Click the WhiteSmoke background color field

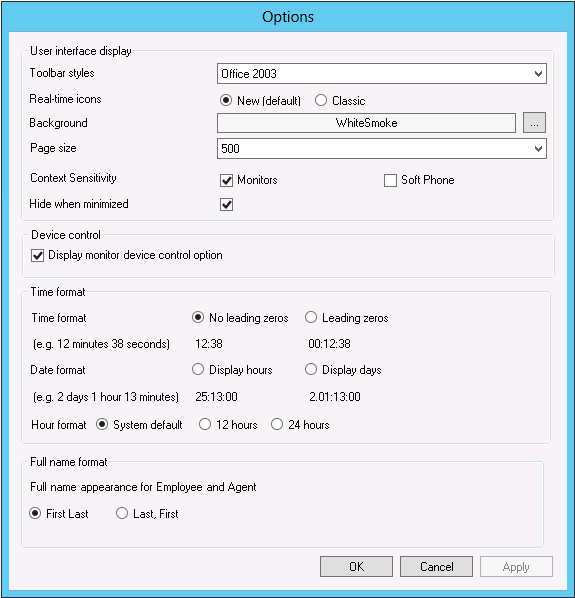366,123
